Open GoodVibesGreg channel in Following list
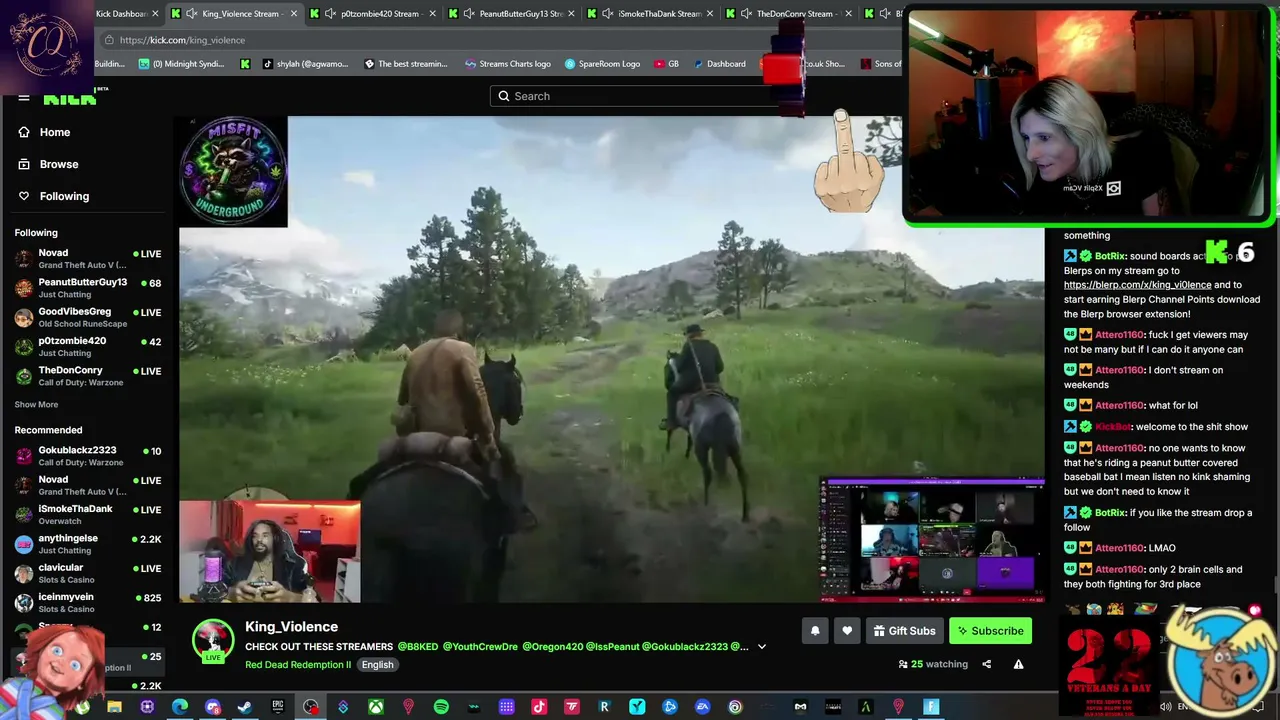Viewport: 1280px width, 720px height. tap(88, 317)
